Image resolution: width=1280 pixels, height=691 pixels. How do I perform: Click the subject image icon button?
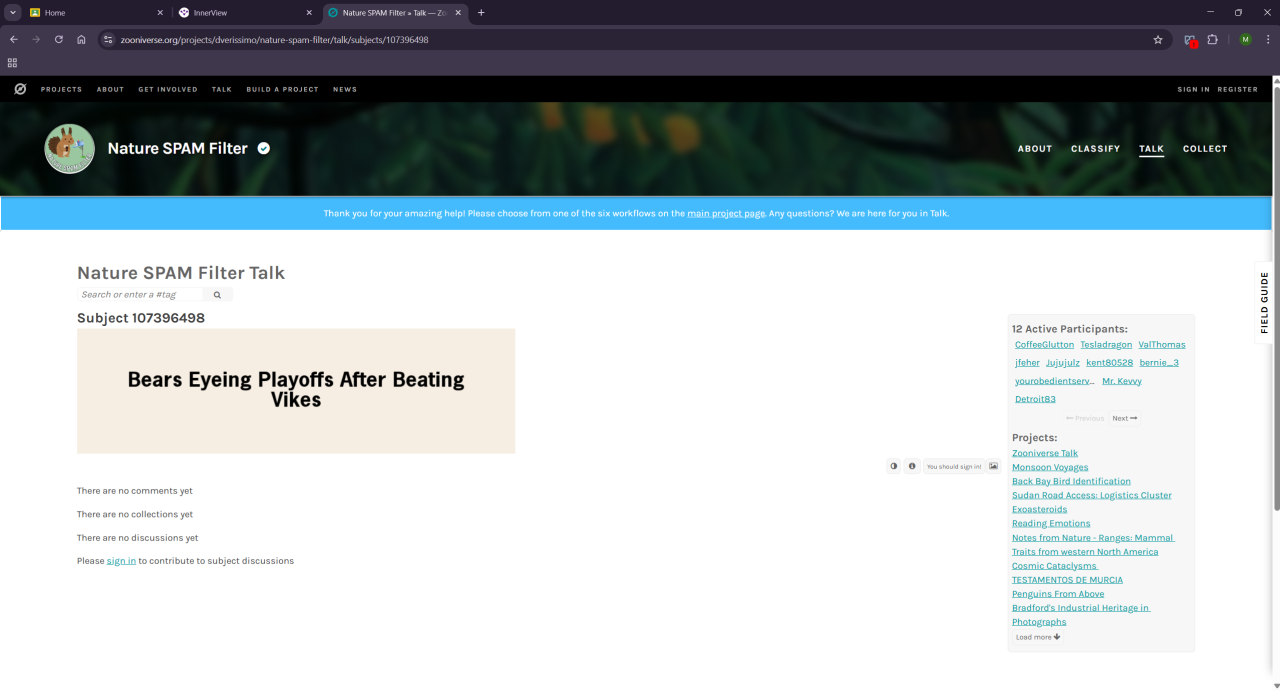coord(993,466)
